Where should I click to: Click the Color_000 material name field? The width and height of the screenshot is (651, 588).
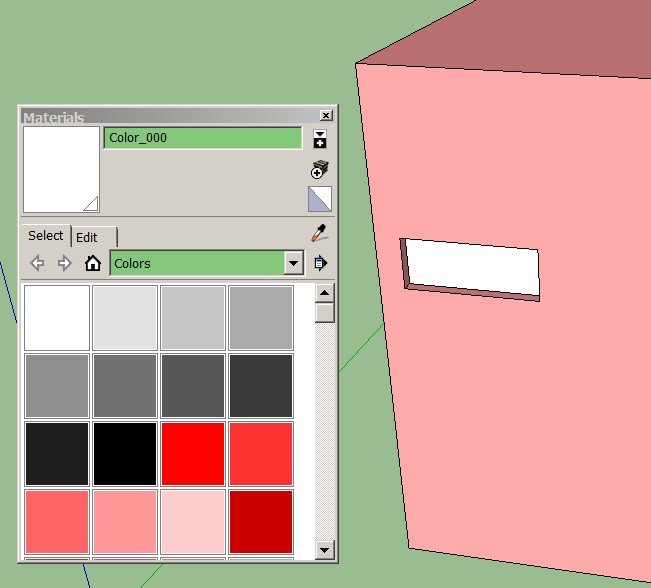pyautogui.click(x=202, y=138)
